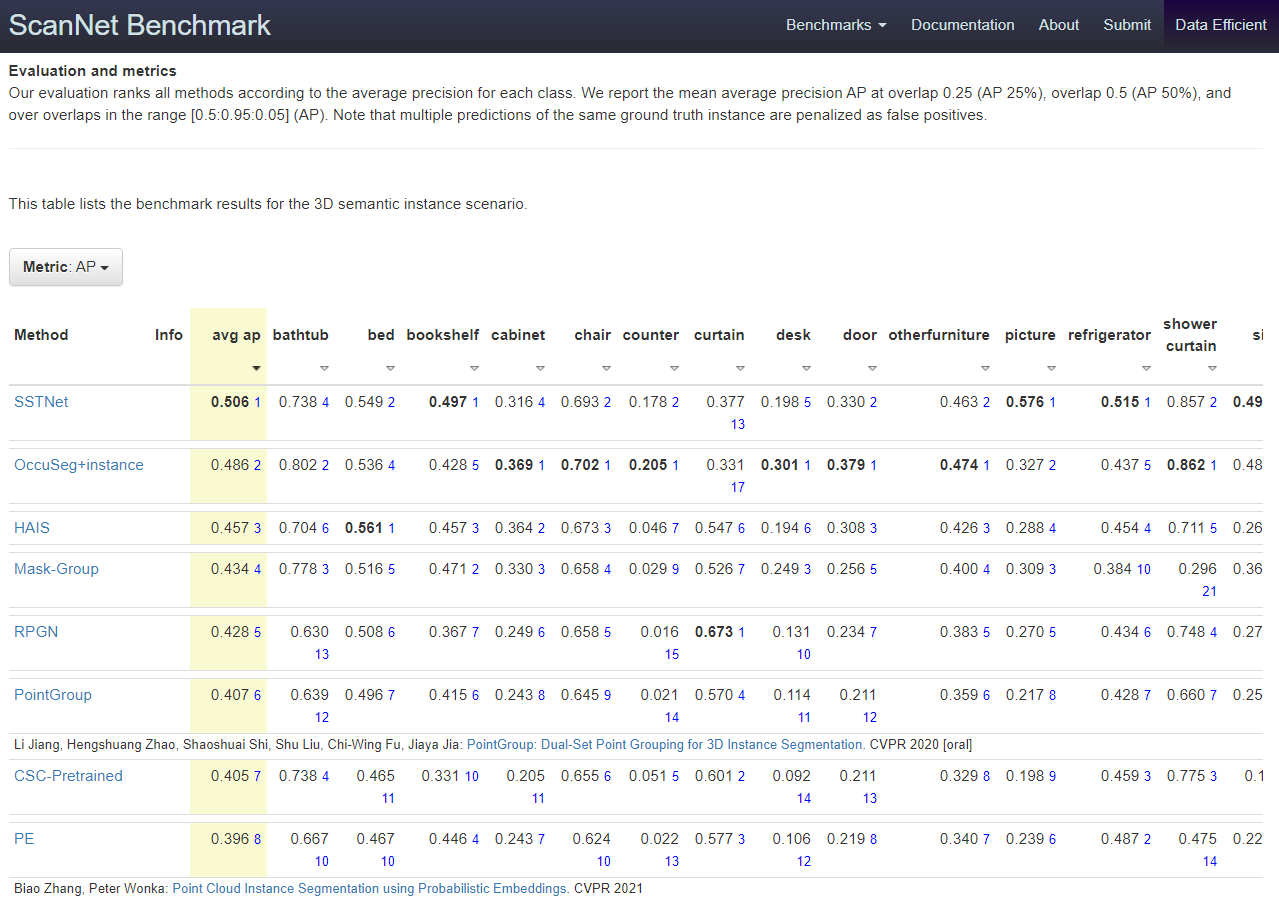Open the SSTNet method link
Image resolution: width=1279 pixels, height=899 pixels.
[41, 402]
